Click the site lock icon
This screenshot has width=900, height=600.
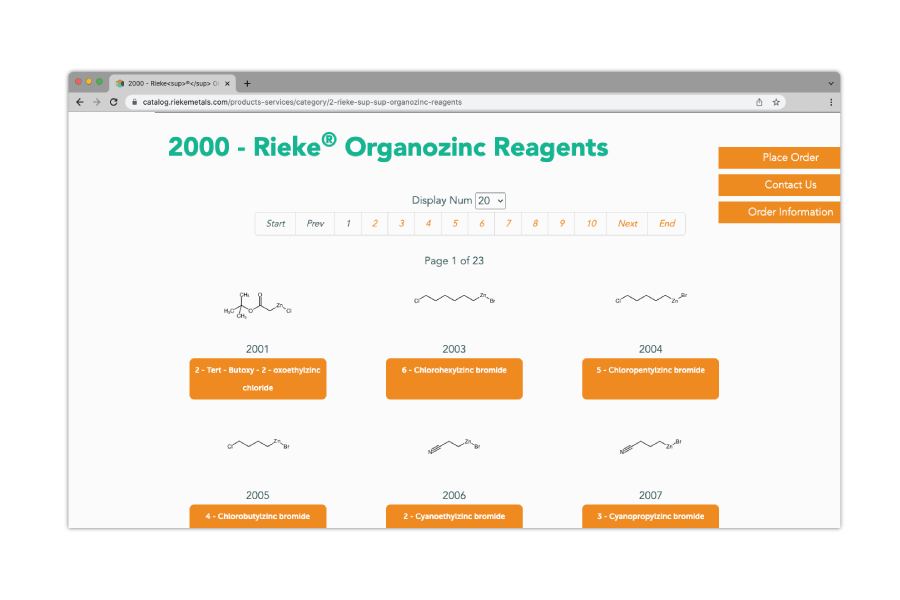click(x=133, y=102)
